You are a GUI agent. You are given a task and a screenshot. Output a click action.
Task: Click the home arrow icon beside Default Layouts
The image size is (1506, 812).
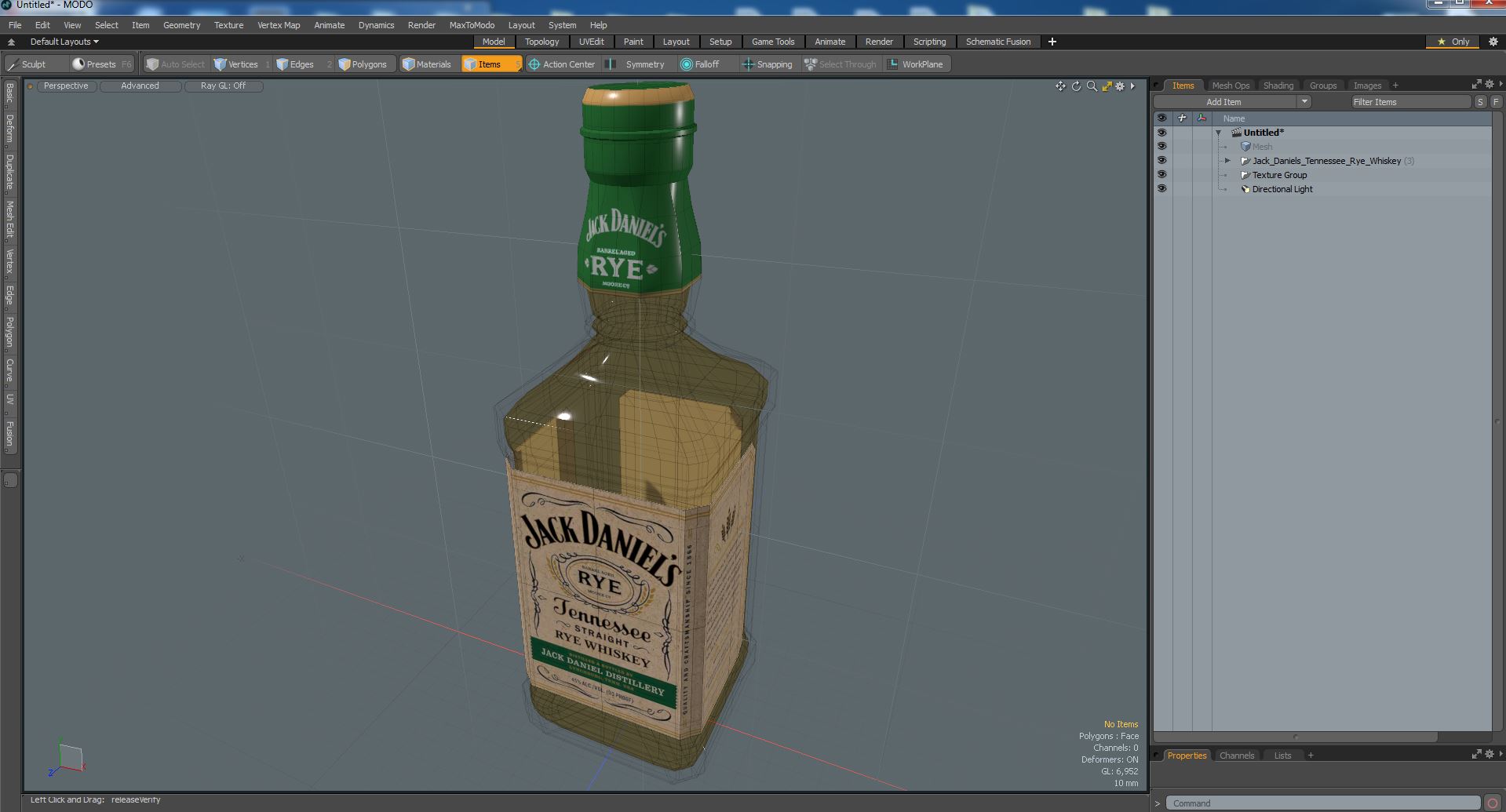pos(11,42)
